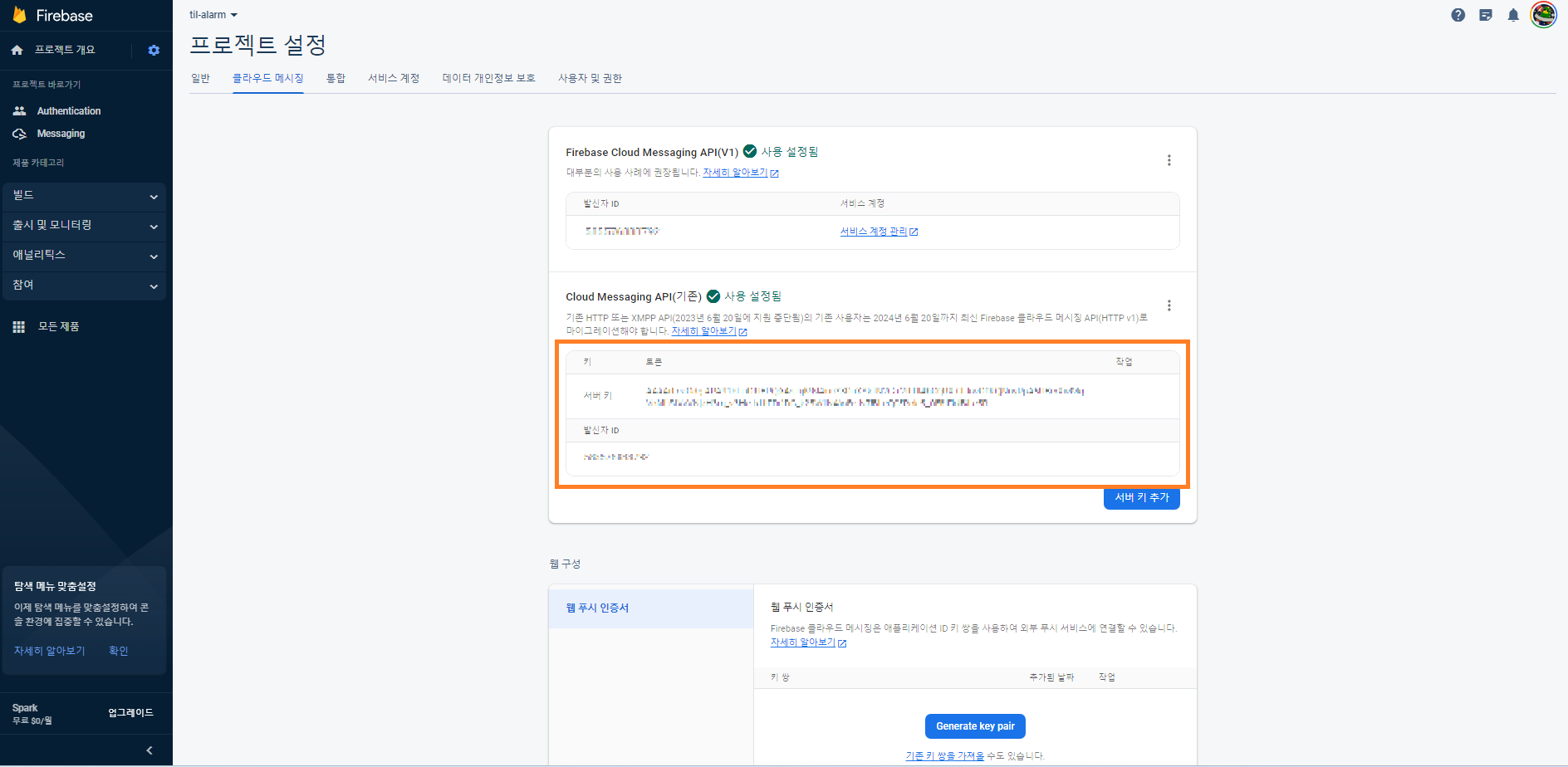Screen dimensions: 1568x767
Task: Click the 추가된 날짜 column header
Action: pos(1051,677)
